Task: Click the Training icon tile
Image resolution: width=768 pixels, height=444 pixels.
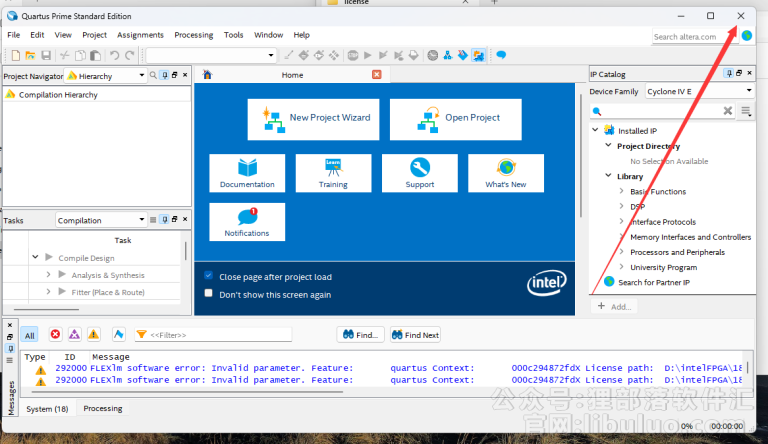Action: tap(333, 172)
